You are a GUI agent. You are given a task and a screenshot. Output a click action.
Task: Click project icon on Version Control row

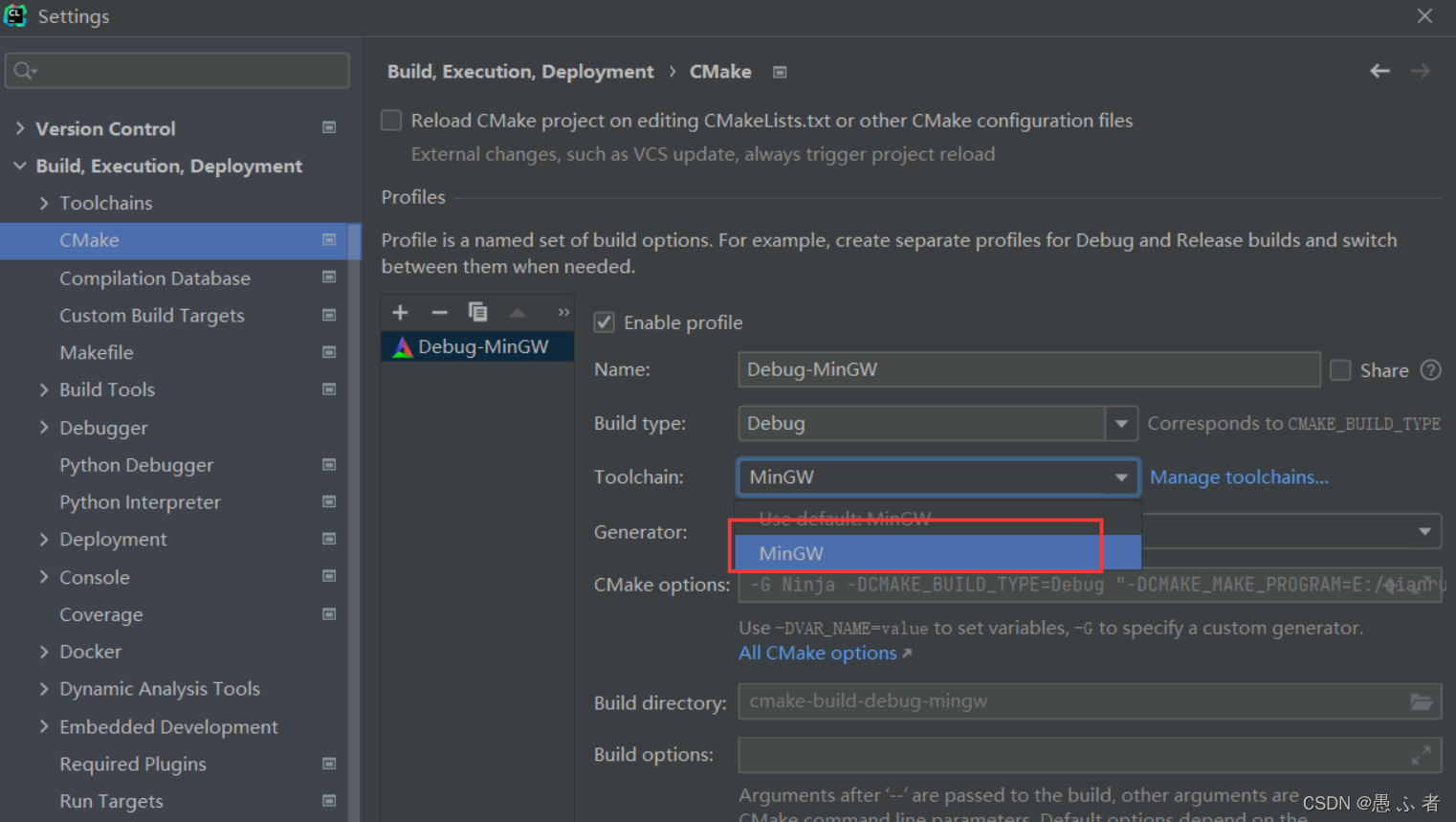[x=329, y=127]
